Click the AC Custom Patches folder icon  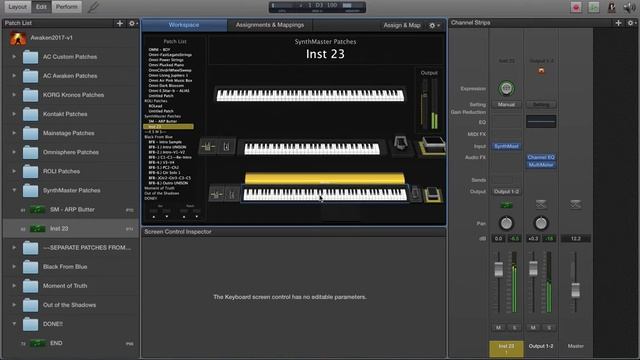click(30, 57)
